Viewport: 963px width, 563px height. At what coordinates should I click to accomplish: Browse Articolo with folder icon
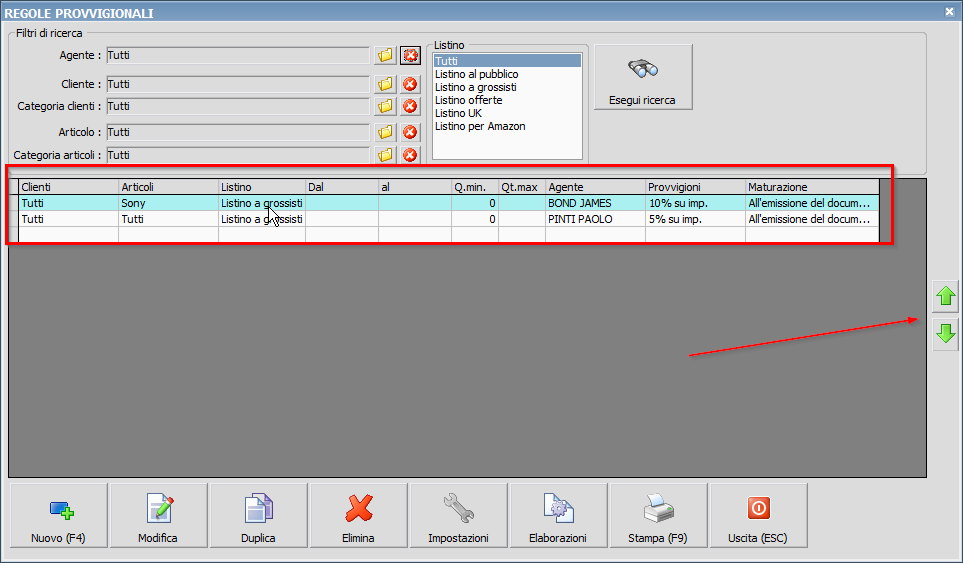(385, 132)
